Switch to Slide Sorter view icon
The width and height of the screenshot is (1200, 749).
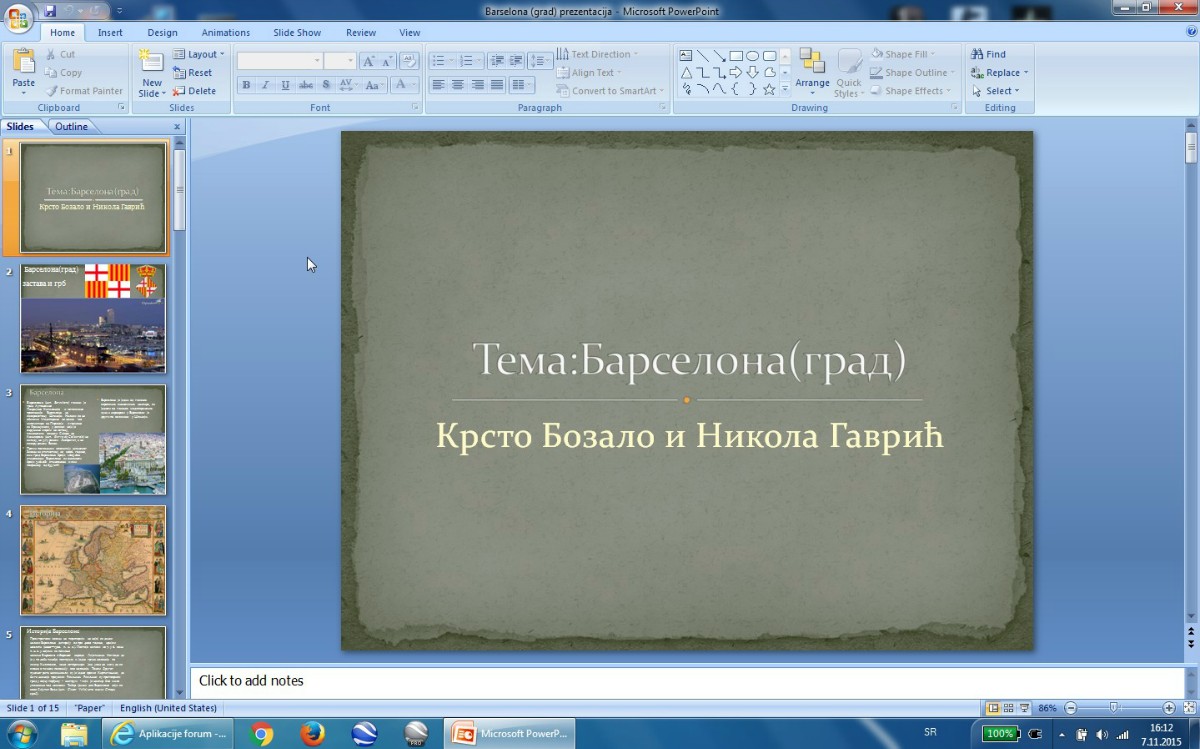[x=1009, y=708]
